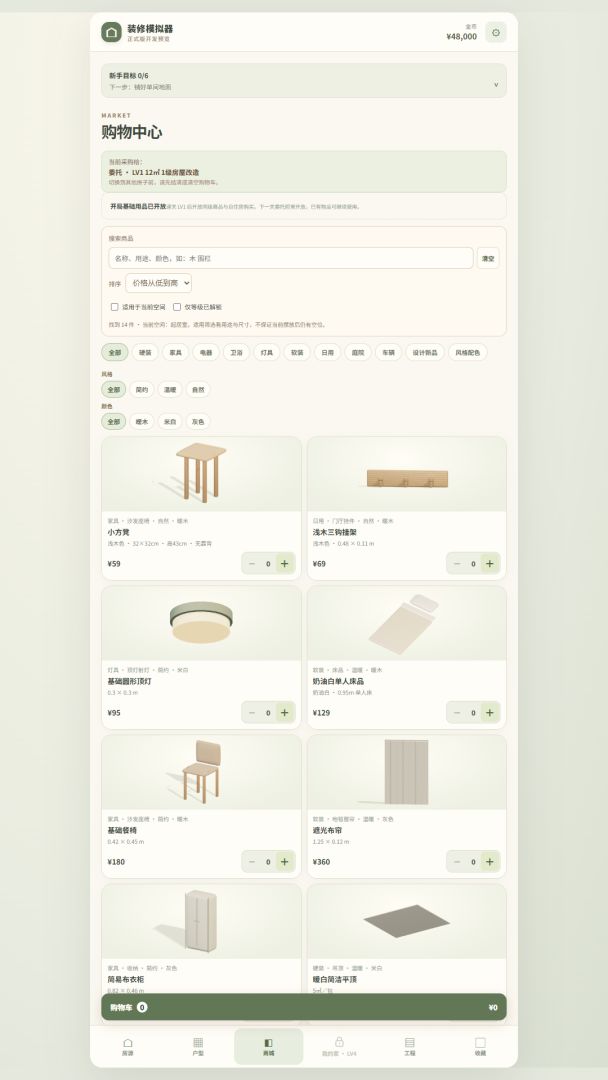Add one 遮光布帘 with plus button

pos(490,861)
